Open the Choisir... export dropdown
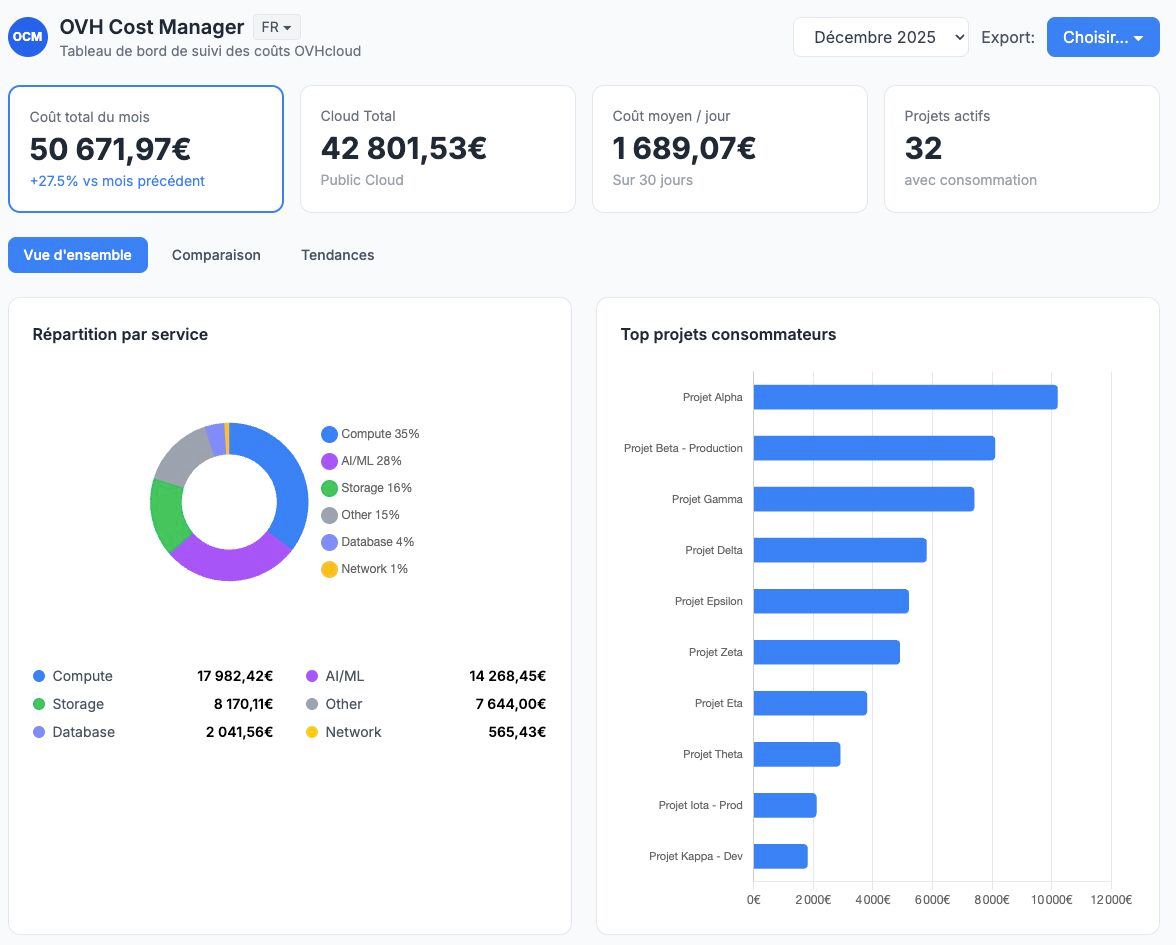Screen dimensions: 1176x945 (1102, 38)
